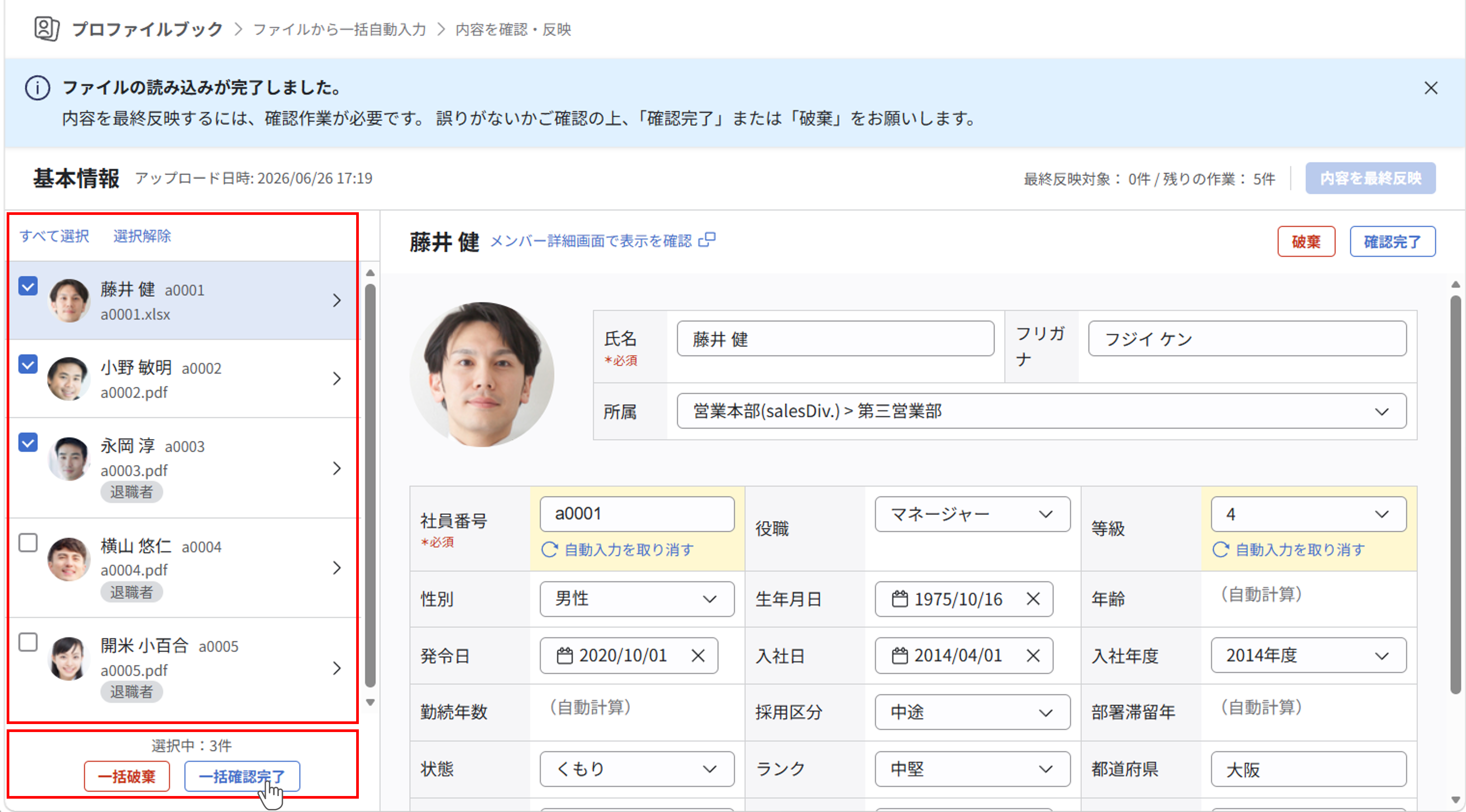The height and width of the screenshot is (812, 1466).
Task: Uncheck the checkbox for 藤井 健 a0001
Action: tap(28, 286)
